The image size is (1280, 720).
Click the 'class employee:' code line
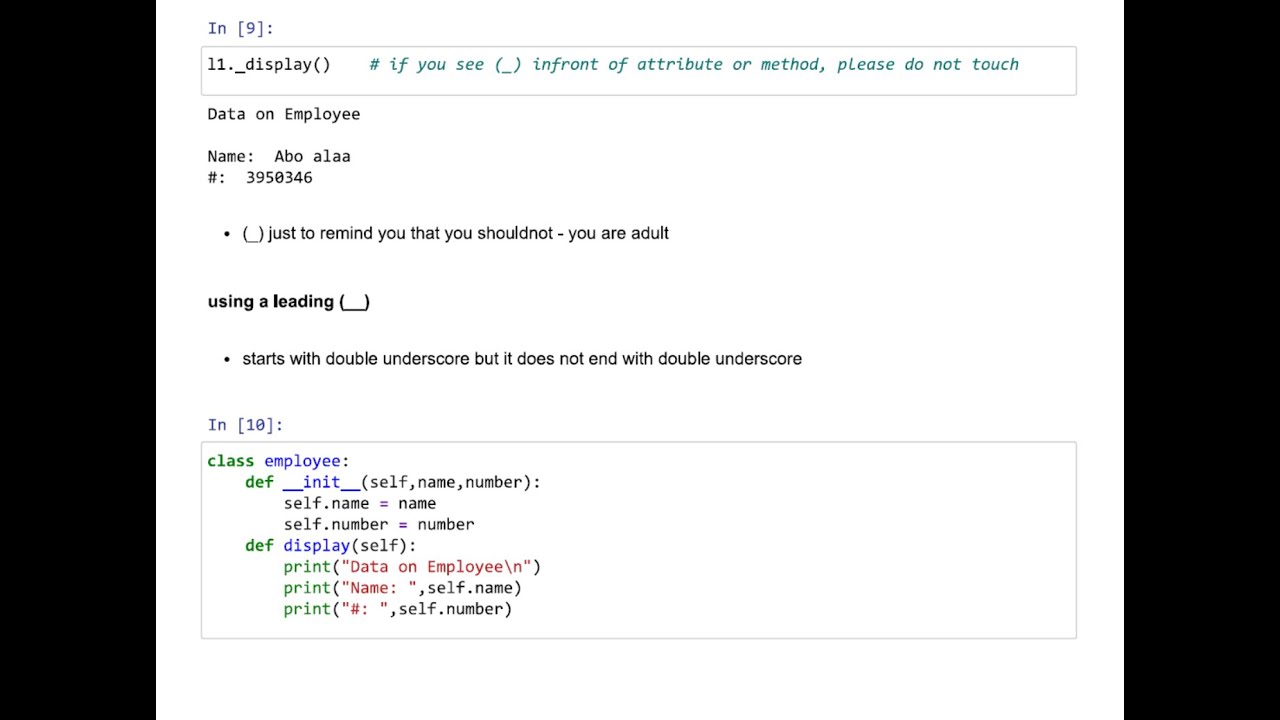pos(278,461)
